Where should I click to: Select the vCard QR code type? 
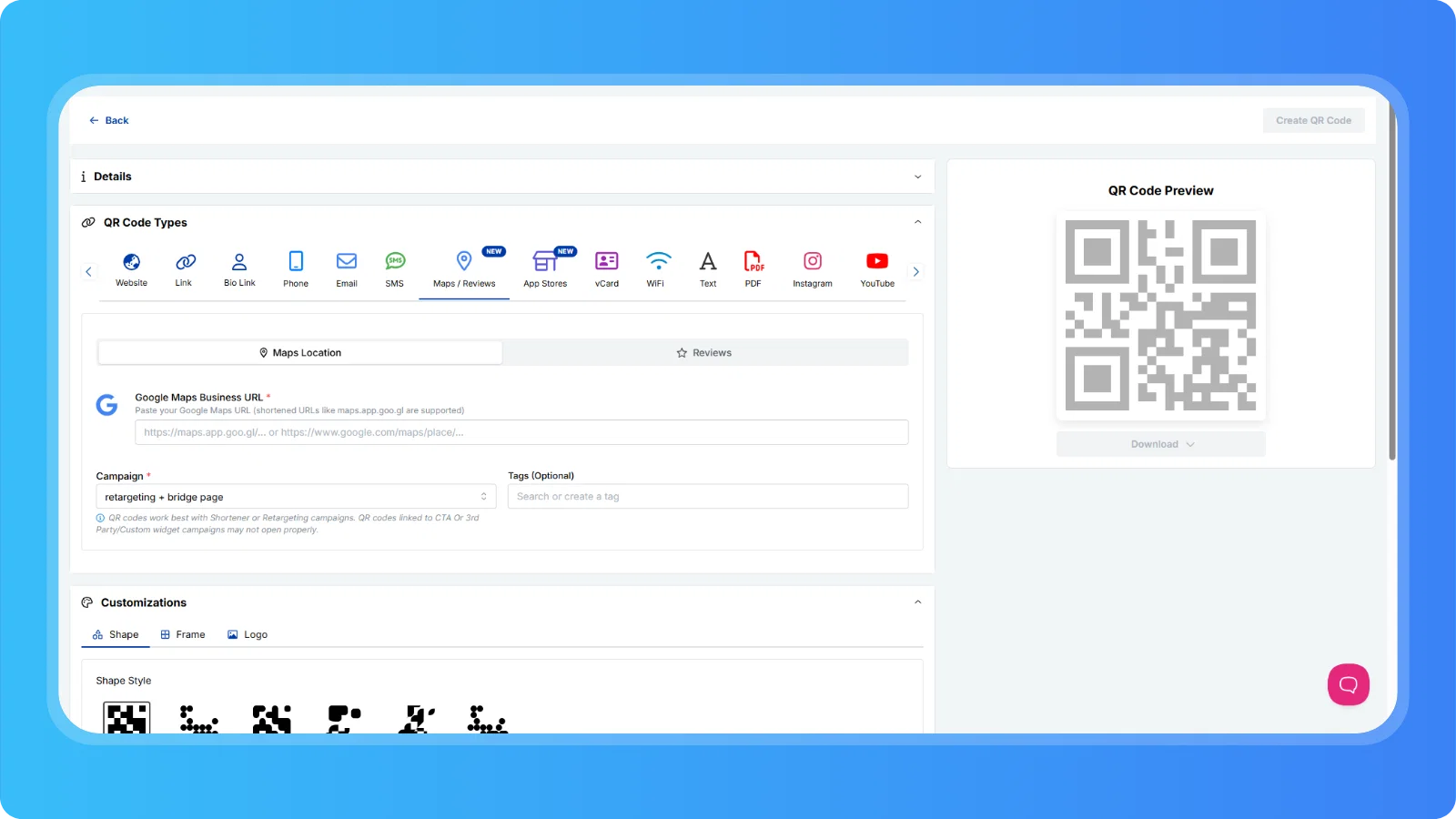607,269
